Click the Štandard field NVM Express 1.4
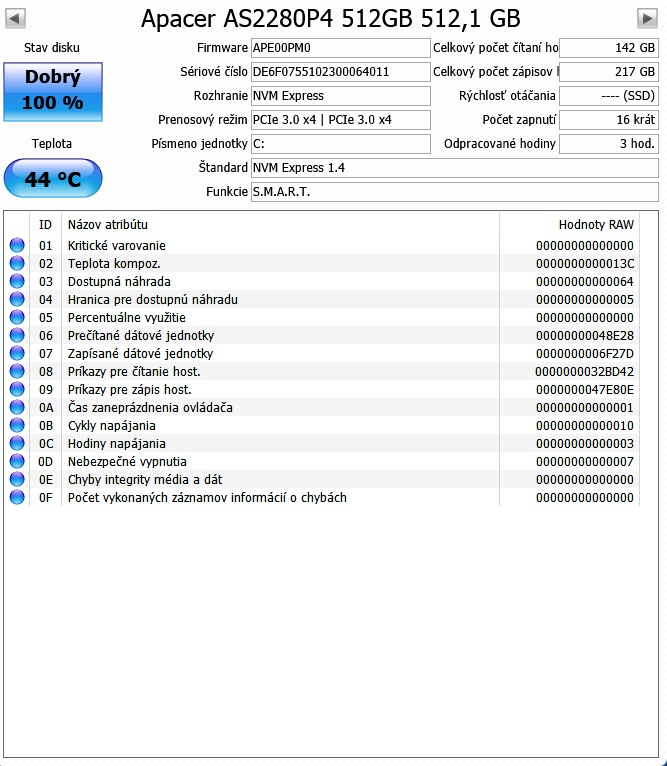 tap(454, 168)
